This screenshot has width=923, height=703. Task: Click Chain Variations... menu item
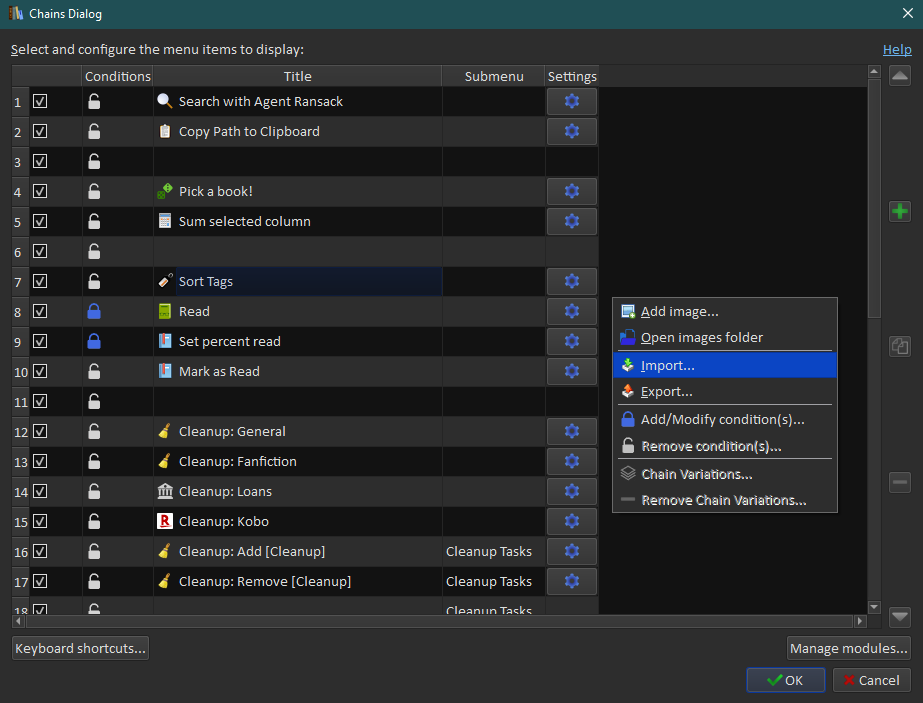[x=696, y=474]
